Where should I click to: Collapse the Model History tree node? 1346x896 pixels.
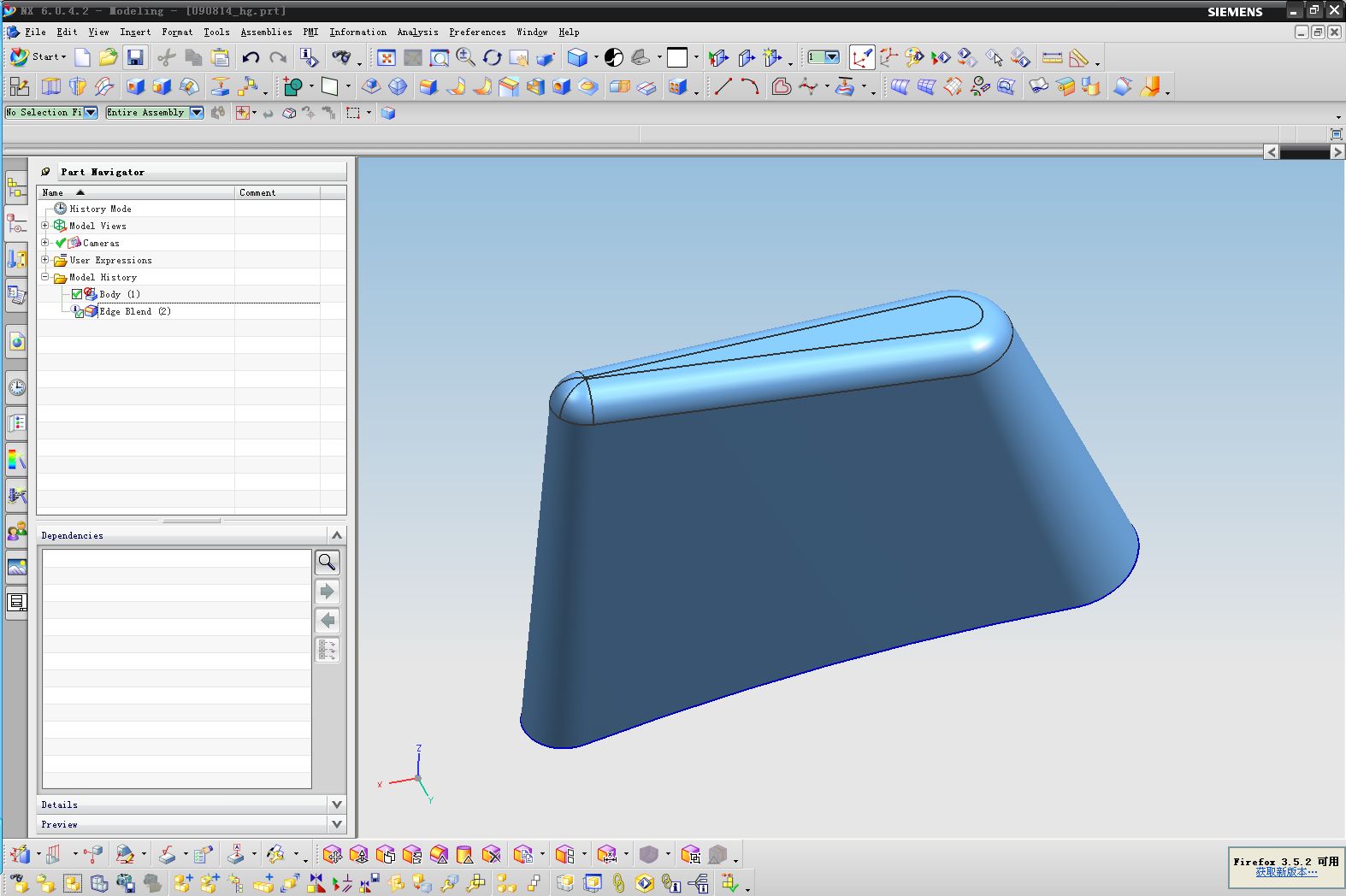point(45,277)
